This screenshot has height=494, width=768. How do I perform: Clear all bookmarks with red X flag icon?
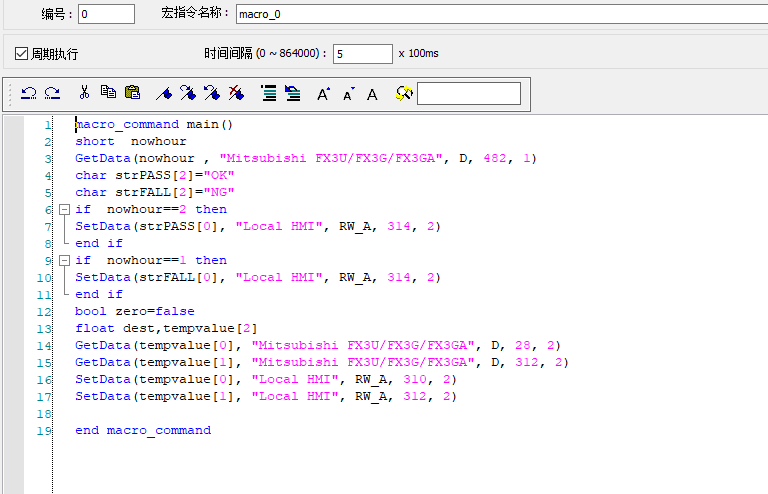point(236,93)
